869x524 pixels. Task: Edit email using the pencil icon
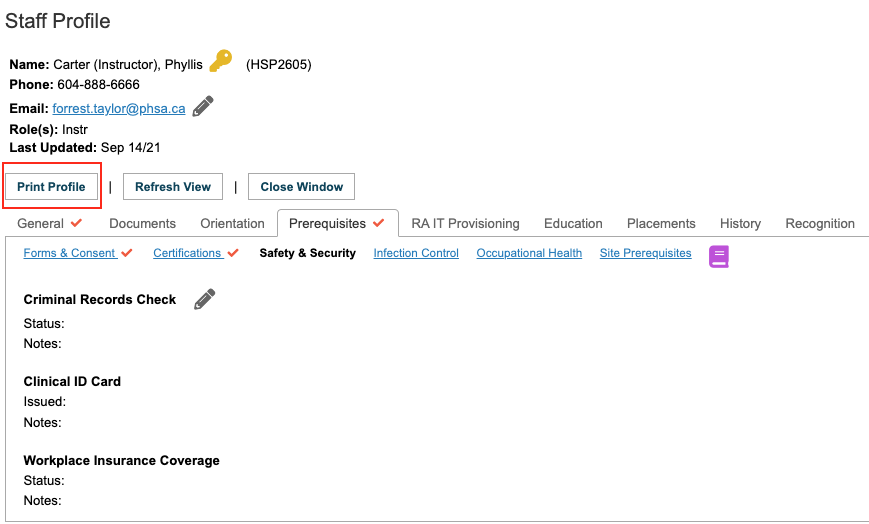[203, 106]
